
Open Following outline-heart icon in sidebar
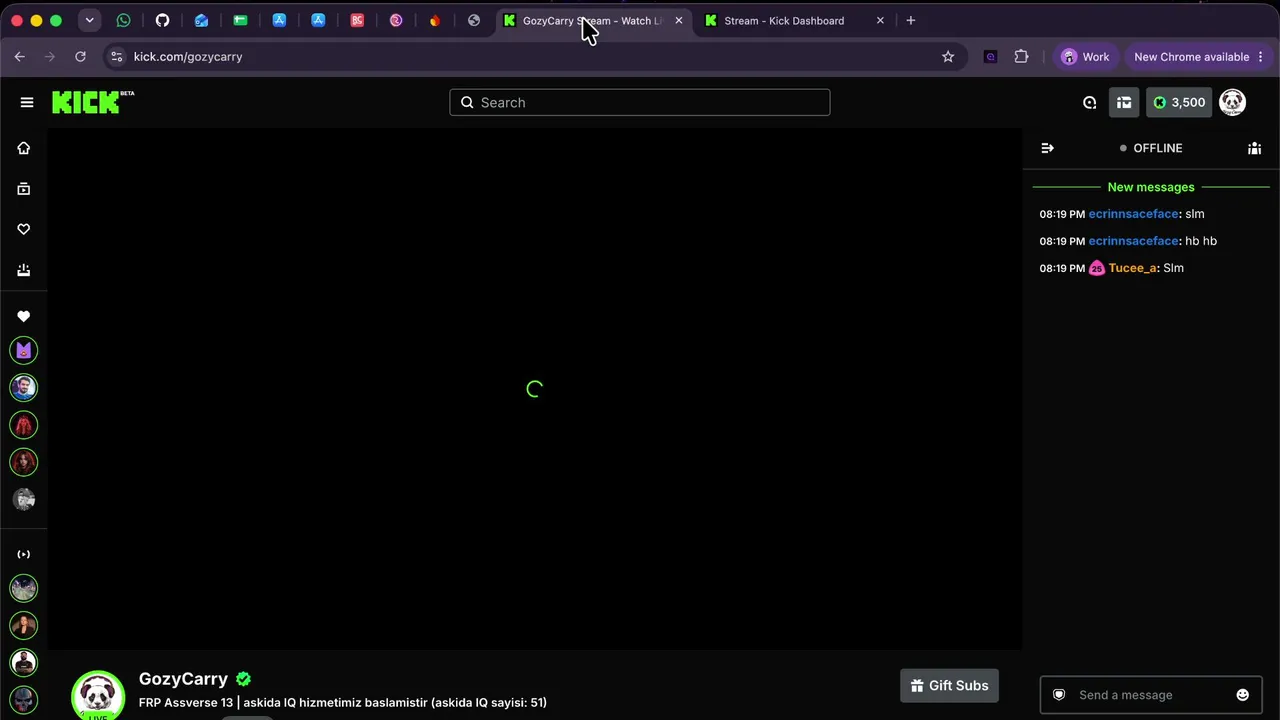pos(24,229)
